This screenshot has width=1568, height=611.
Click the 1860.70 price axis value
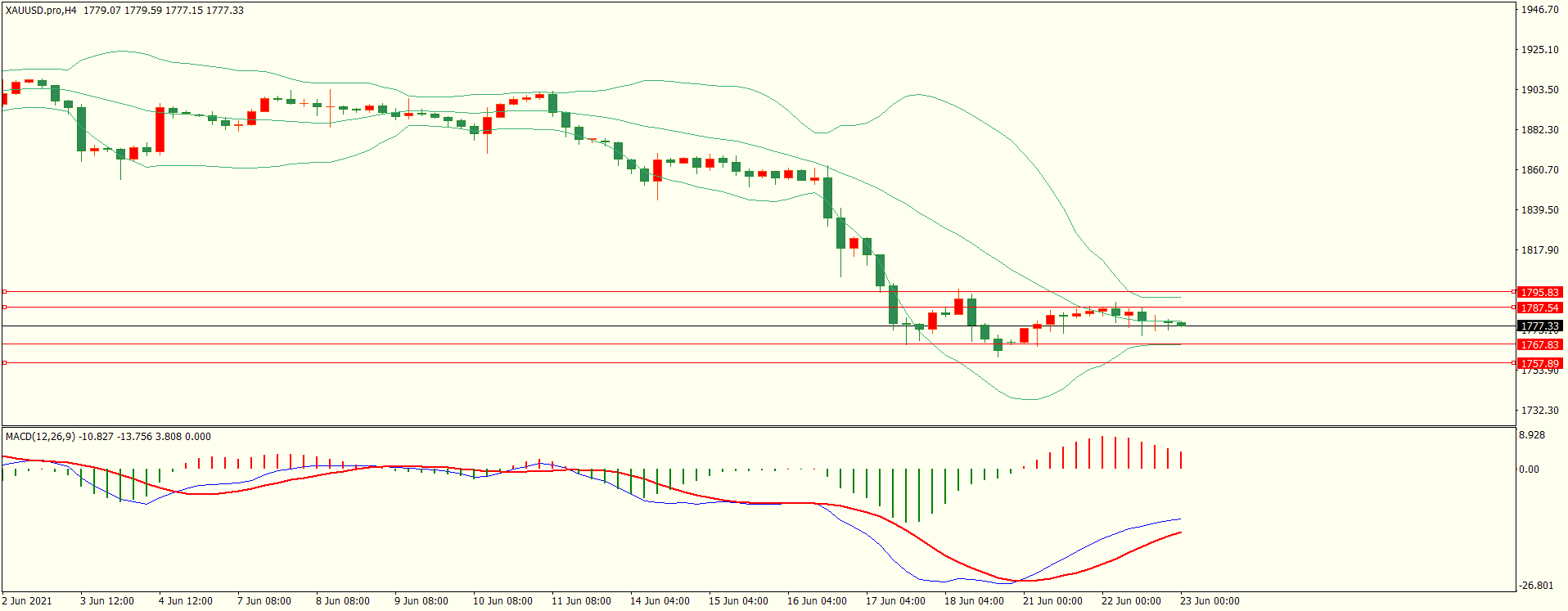click(x=1539, y=170)
